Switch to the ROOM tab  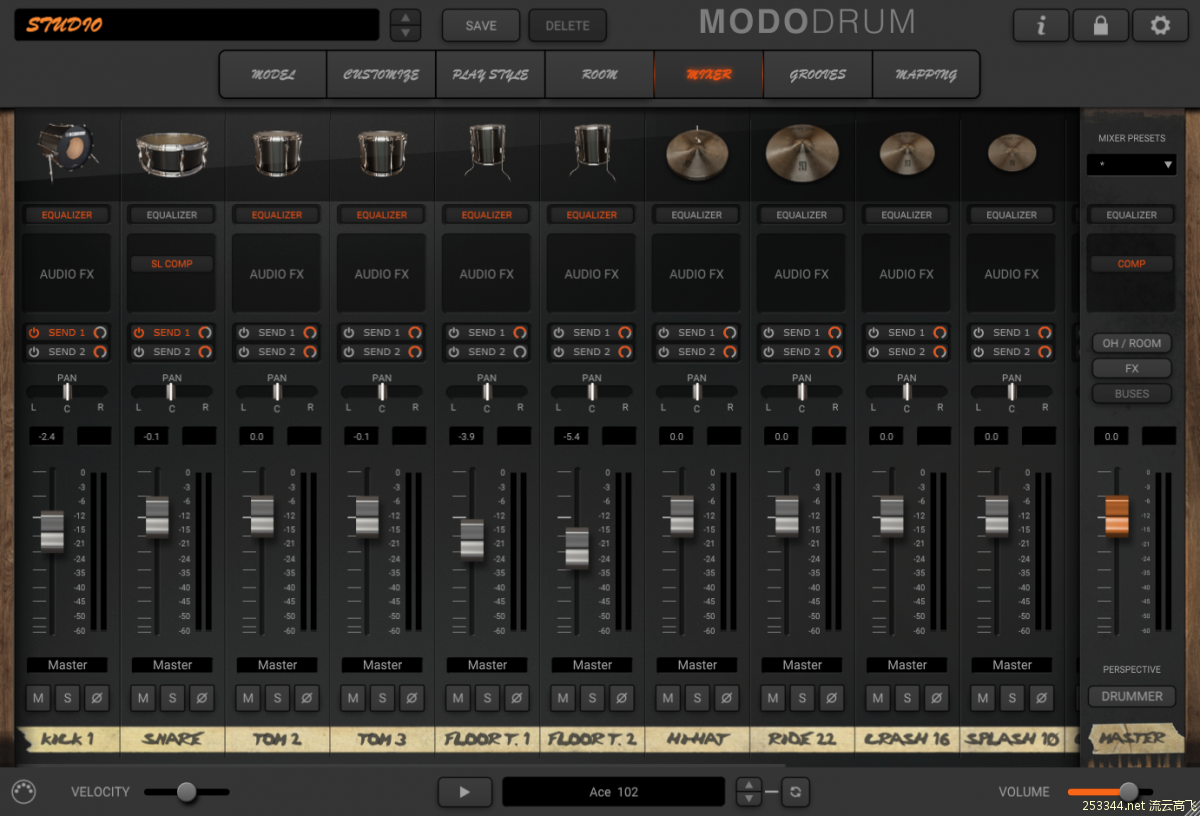pyautogui.click(x=599, y=74)
